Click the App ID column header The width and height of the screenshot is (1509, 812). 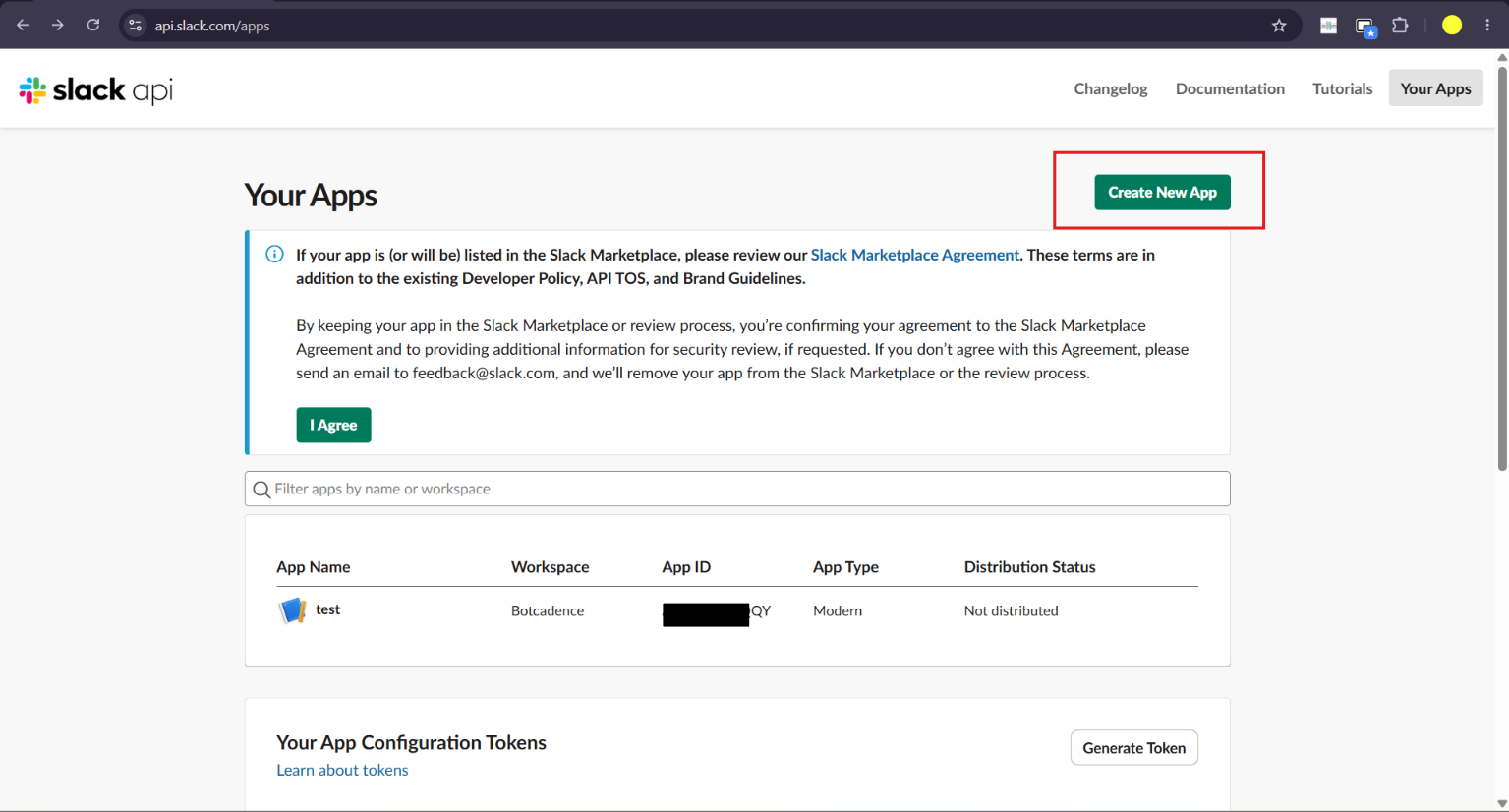[686, 567]
